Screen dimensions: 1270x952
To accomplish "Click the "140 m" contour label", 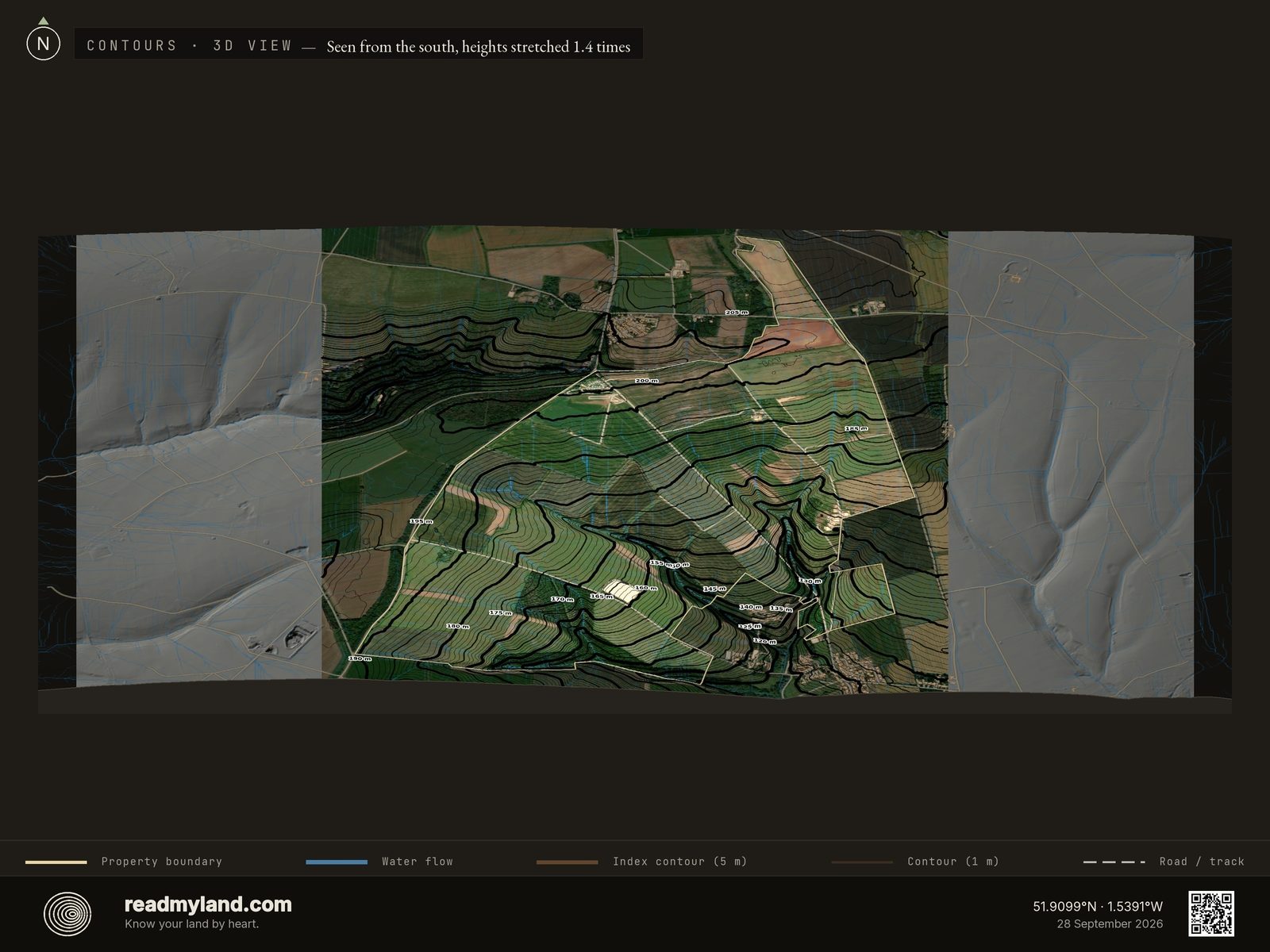I will click(x=750, y=607).
